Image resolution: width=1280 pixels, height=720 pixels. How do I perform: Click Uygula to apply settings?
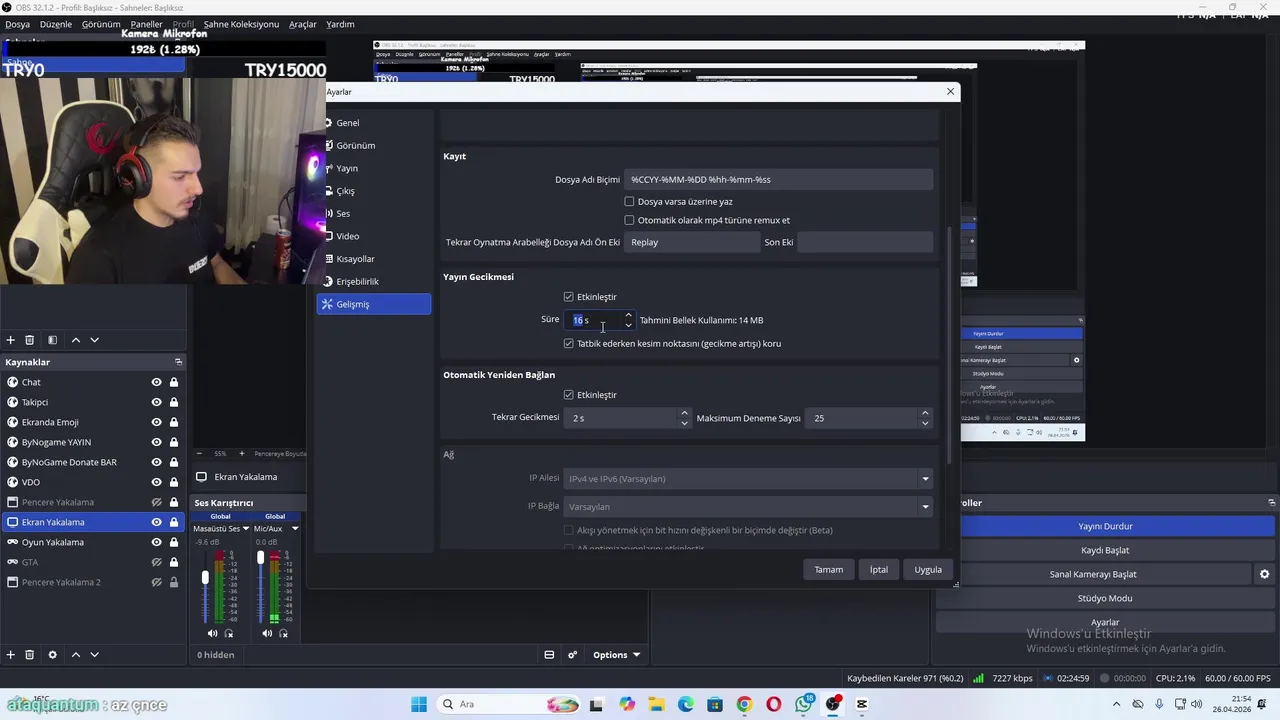(x=928, y=569)
